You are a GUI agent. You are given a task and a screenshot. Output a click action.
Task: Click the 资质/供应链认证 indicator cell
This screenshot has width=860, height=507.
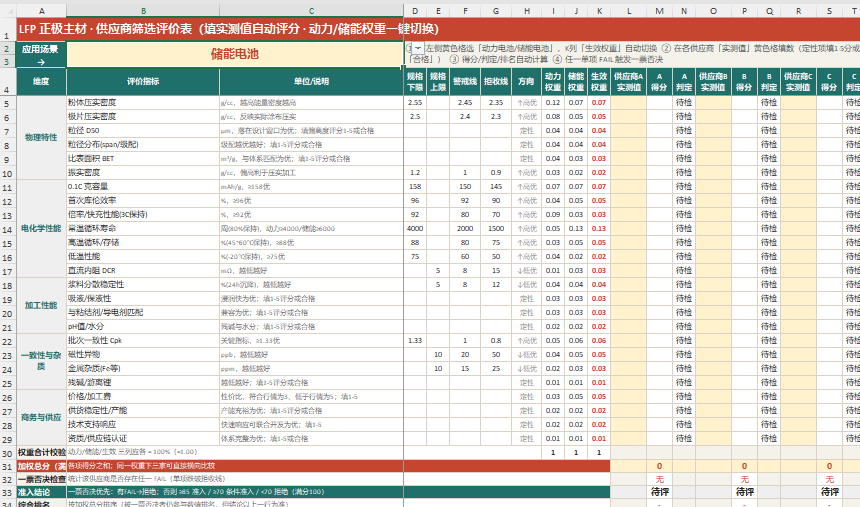pyautogui.click(x=143, y=438)
